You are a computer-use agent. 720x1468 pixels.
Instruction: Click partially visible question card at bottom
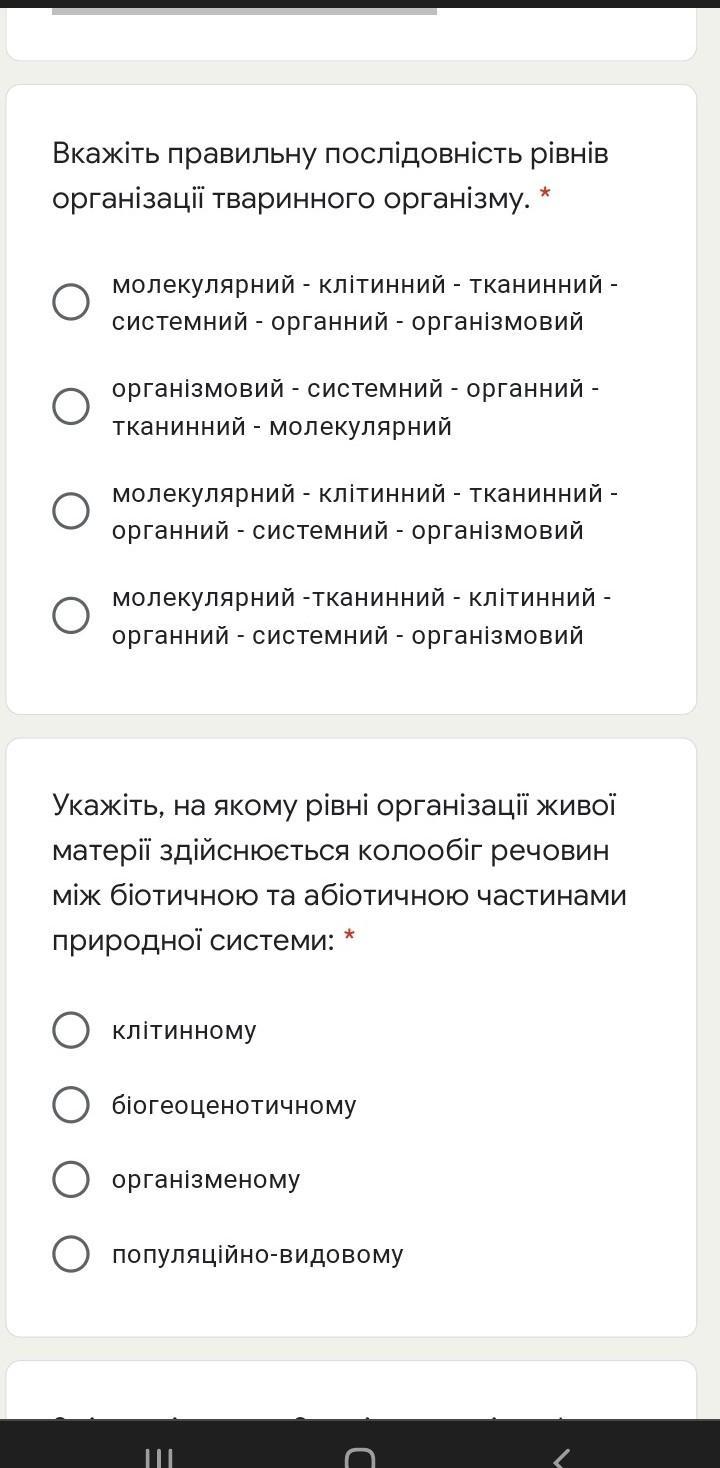coord(351,1390)
